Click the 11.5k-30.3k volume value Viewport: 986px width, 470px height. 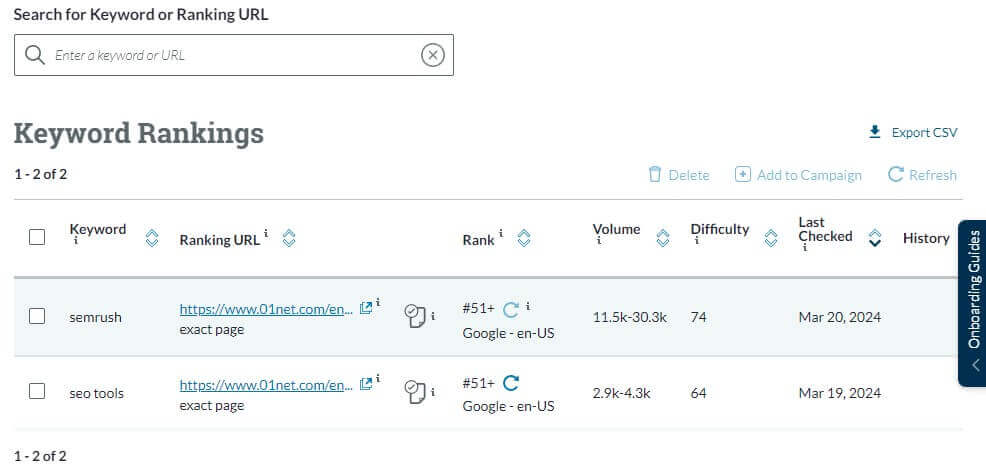coord(629,317)
